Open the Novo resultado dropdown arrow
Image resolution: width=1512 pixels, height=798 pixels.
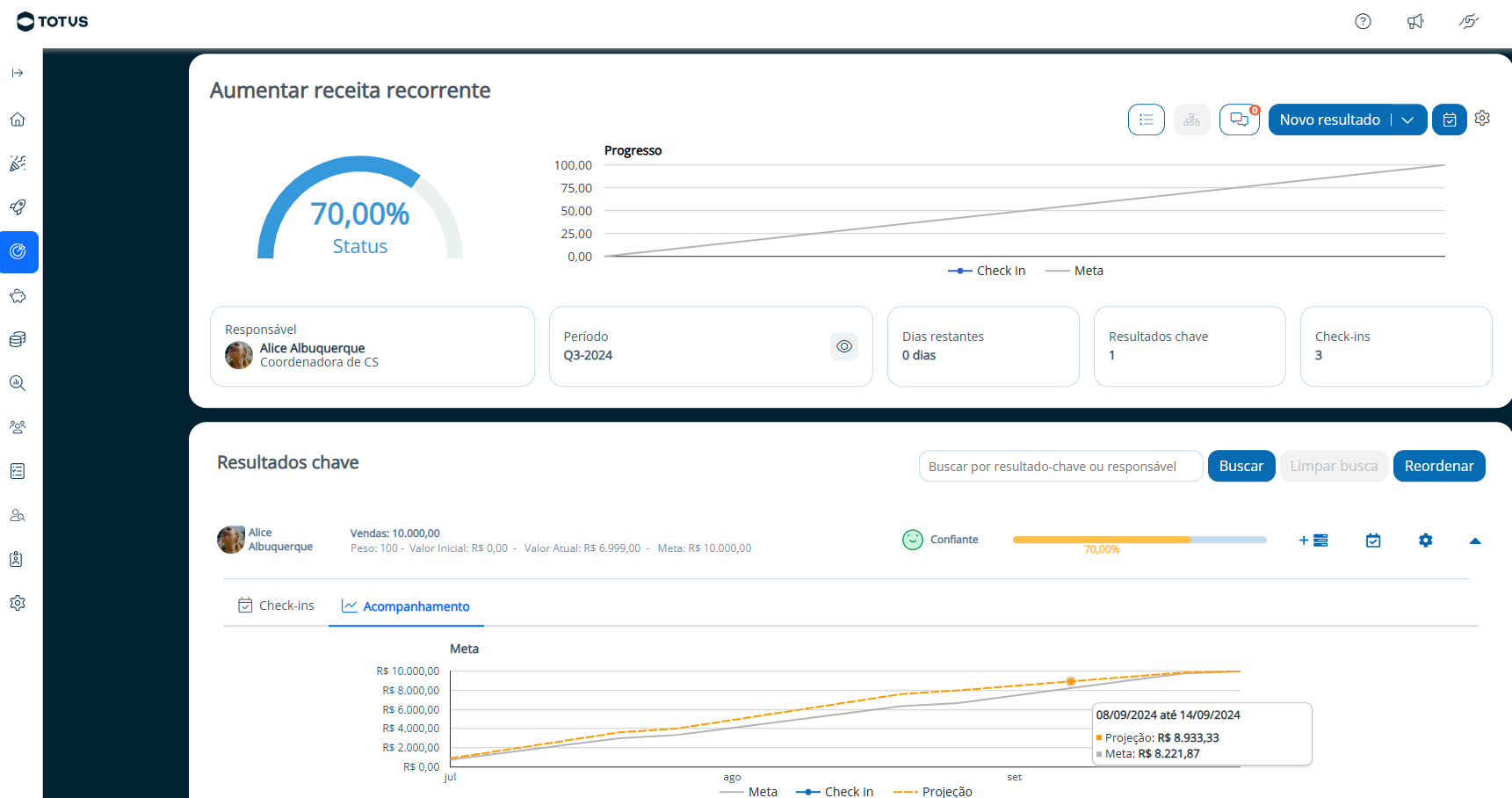click(x=1407, y=120)
